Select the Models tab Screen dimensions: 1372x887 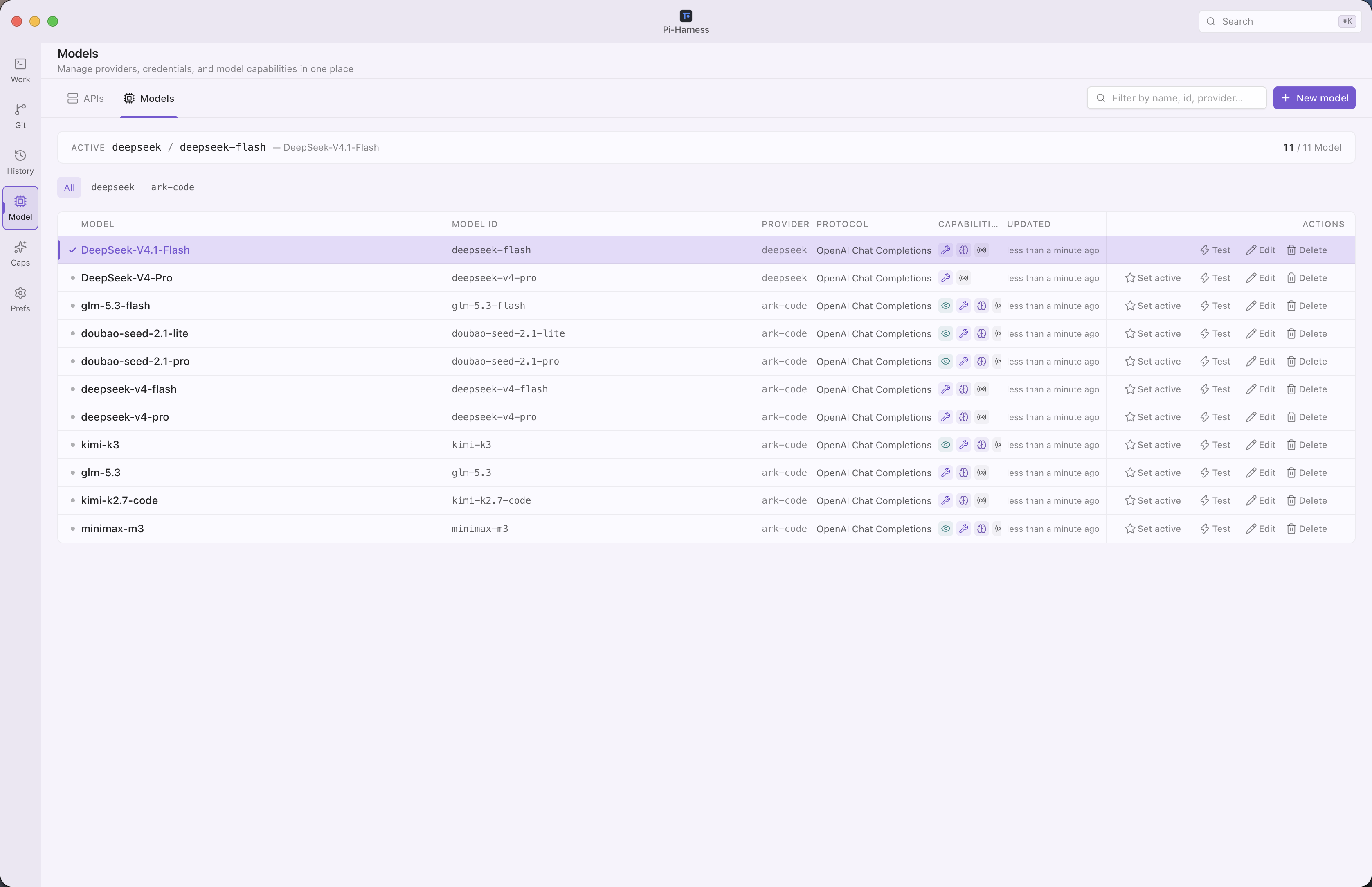pyautogui.click(x=149, y=99)
